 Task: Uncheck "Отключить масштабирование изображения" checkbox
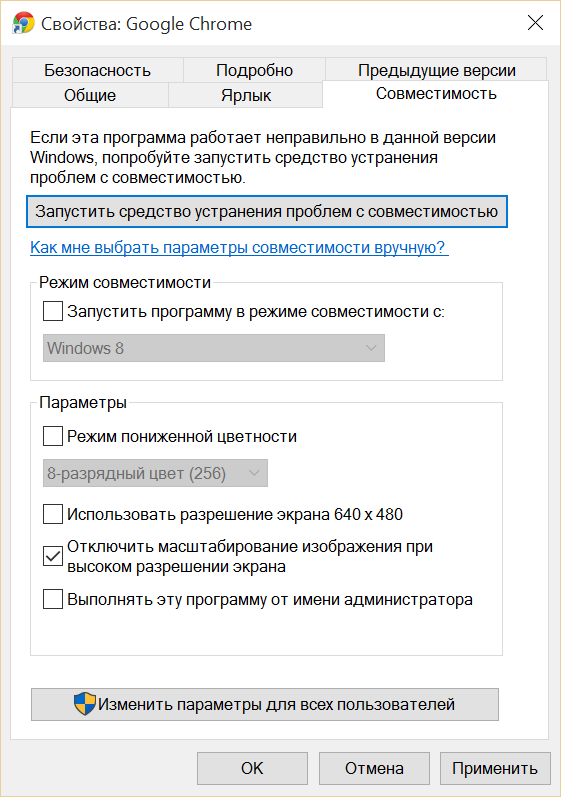click(53, 556)
